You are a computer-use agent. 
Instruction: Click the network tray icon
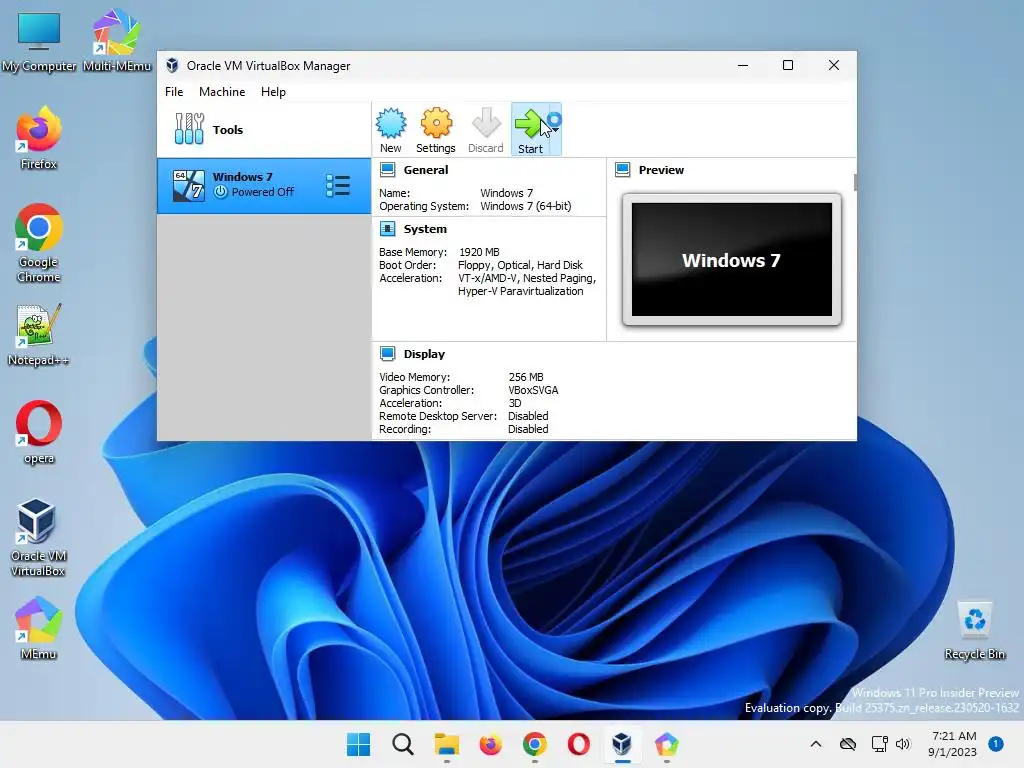point(880,744)
